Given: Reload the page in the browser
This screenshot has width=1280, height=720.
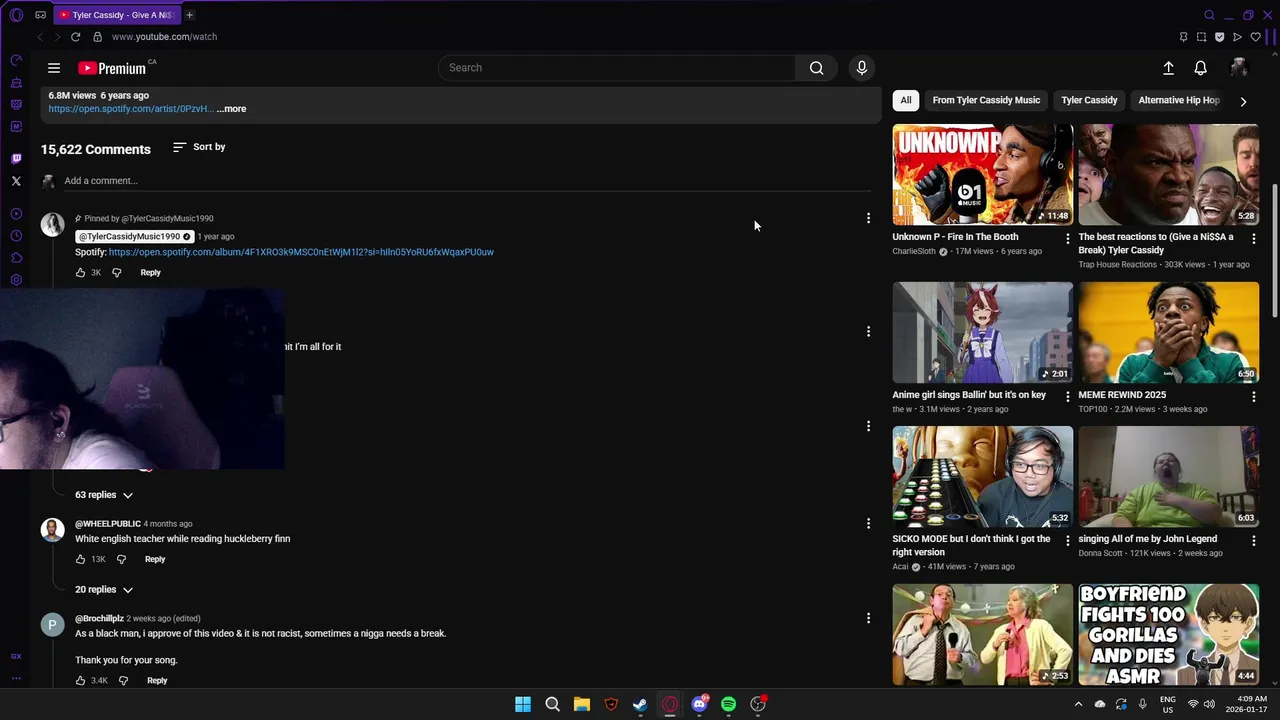Looking at the screenshot, I should point(75,37).
